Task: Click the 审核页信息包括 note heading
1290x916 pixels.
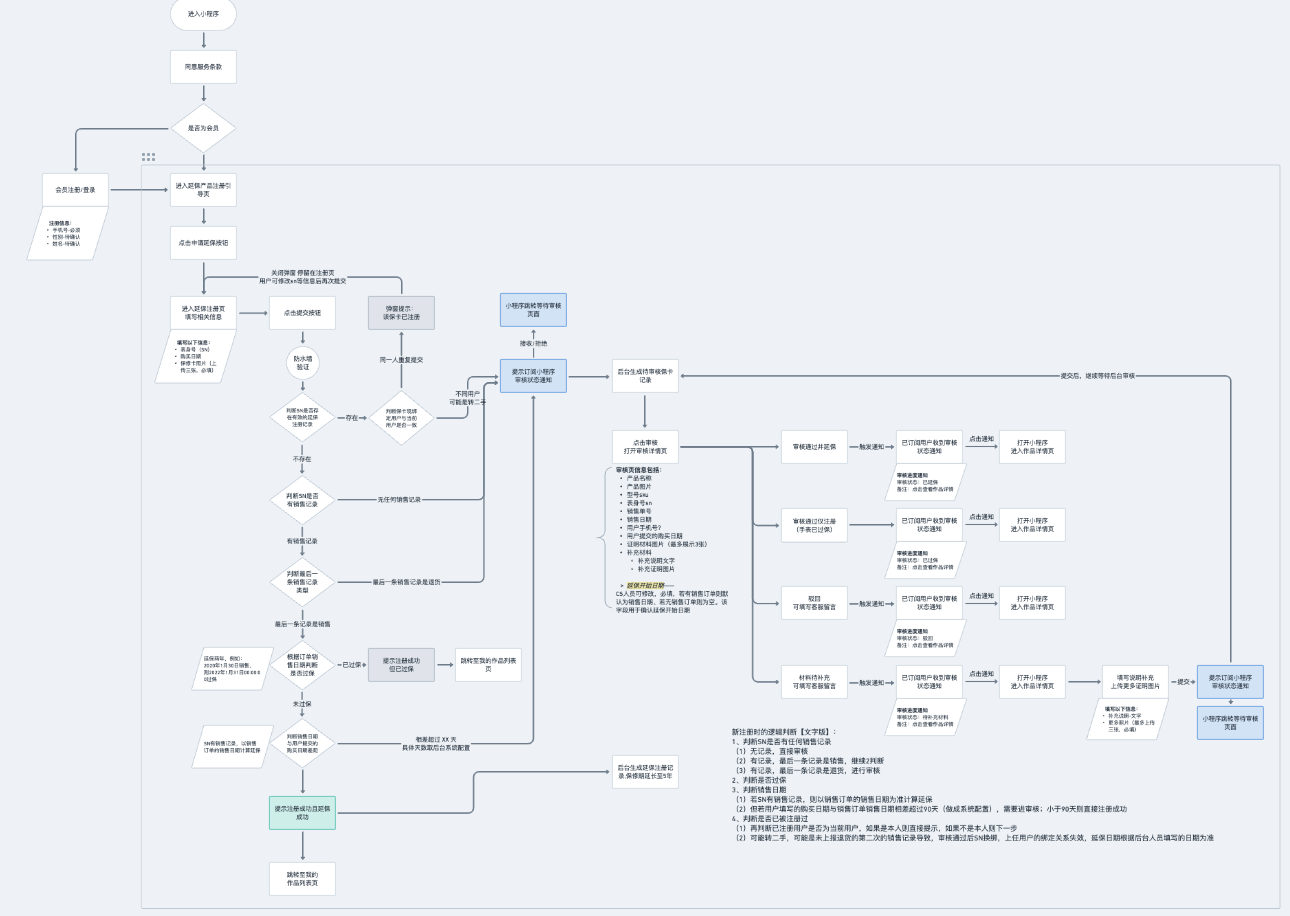Action: pos(638,470)
